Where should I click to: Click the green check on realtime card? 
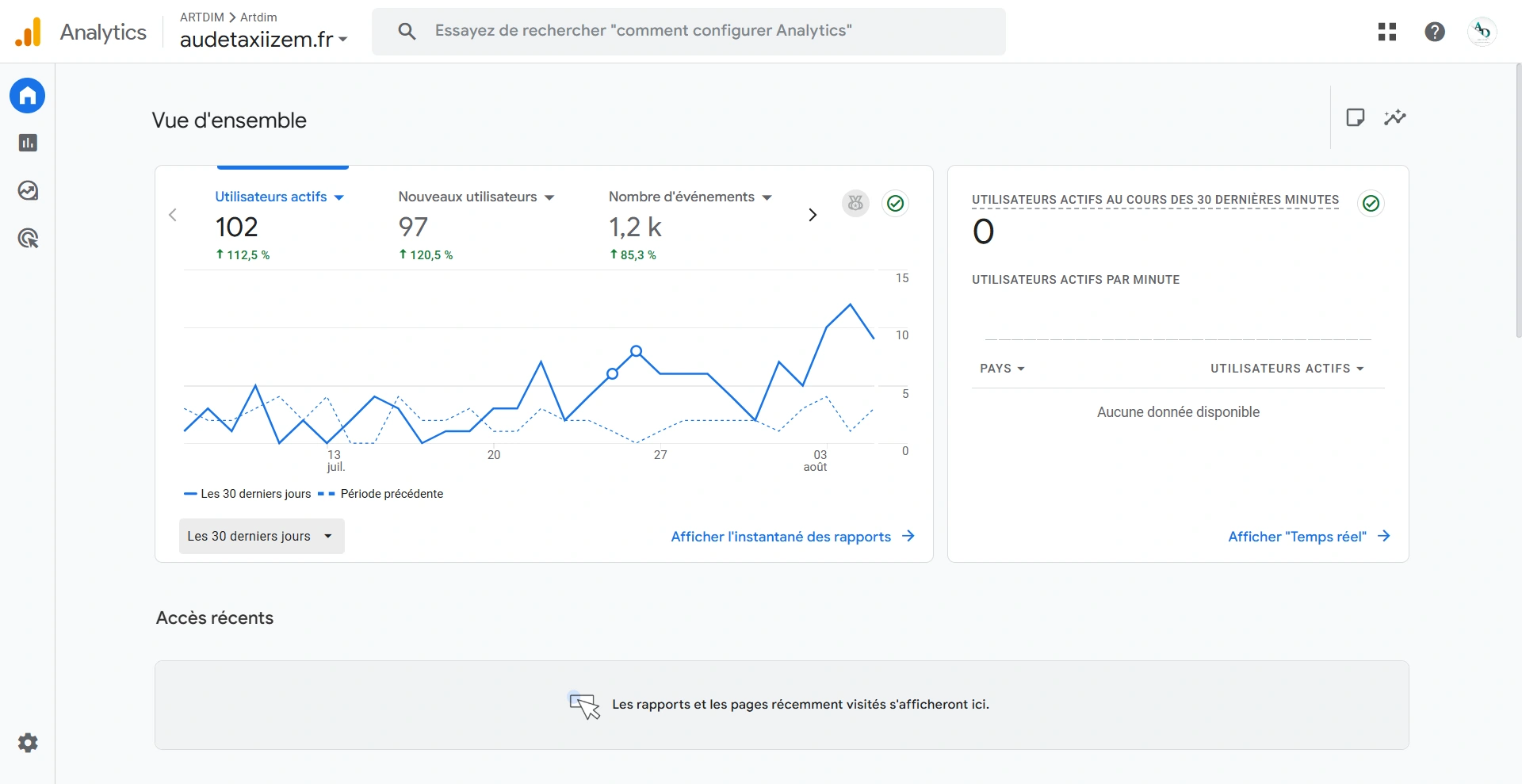click(x=1371, y=204)
